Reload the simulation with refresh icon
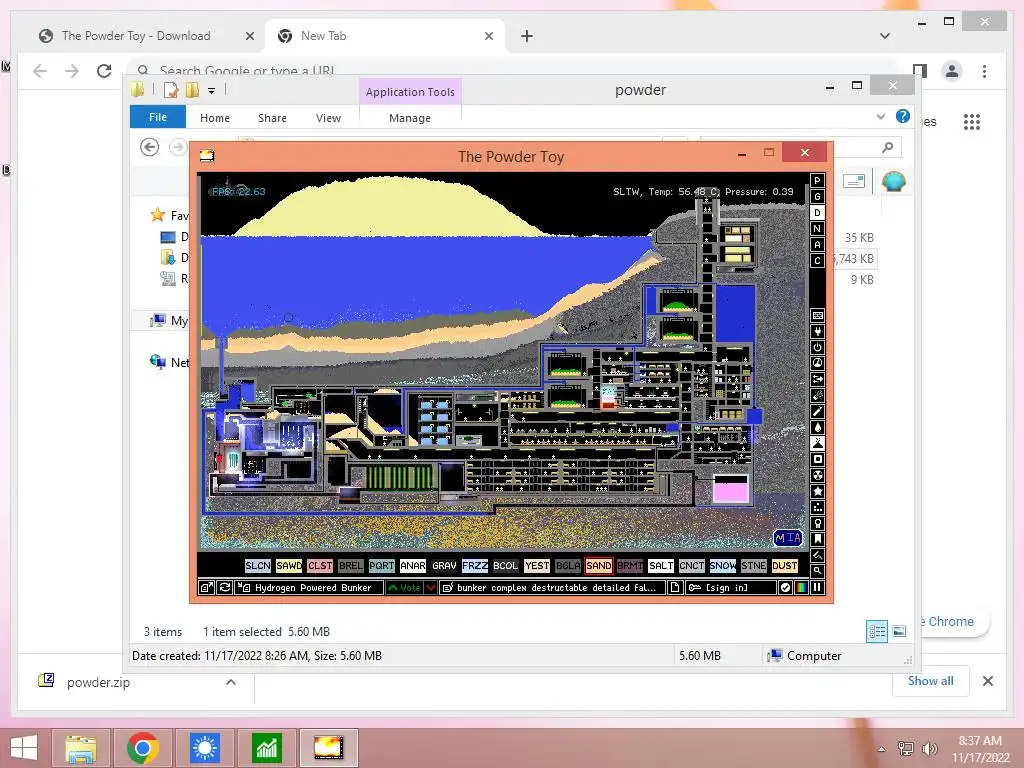Viewport: 1024px width, 768px height. 224,588
